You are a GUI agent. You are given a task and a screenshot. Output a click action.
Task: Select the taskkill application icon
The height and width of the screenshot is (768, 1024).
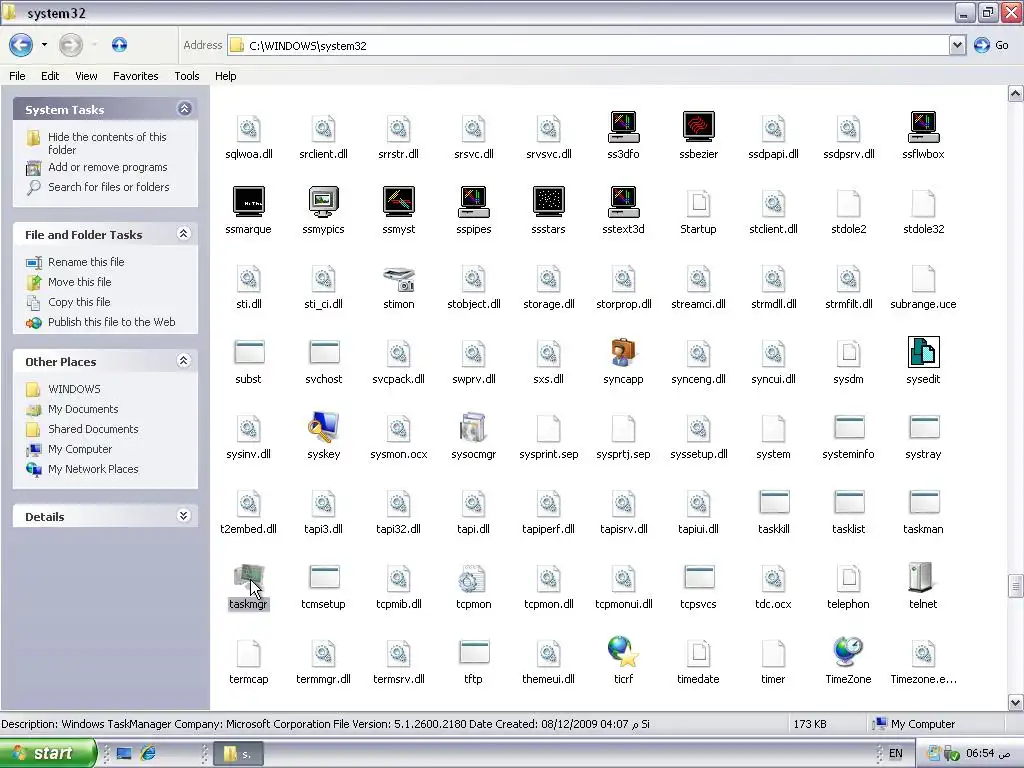774,502
